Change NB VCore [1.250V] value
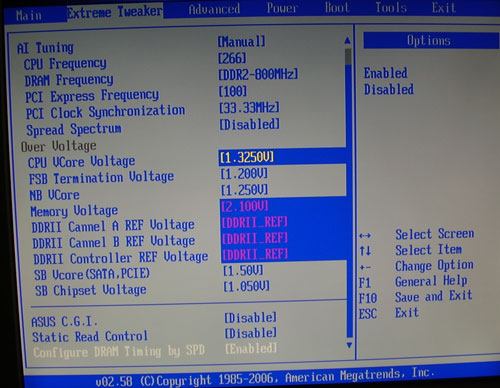The width and height of the screenshot is (500, 388). 244,190
